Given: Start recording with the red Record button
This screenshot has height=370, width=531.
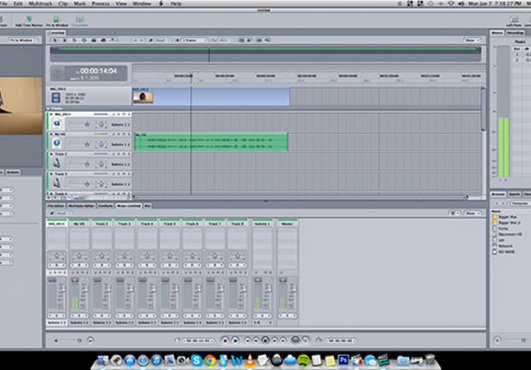Looking at the screenshot, I should click(225, 341).
